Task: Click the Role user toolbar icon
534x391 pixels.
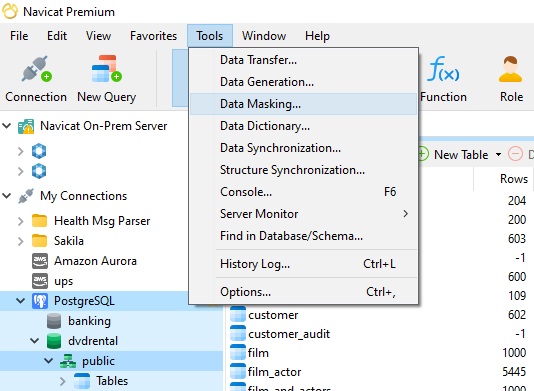Action: click(x=510, y=69)
